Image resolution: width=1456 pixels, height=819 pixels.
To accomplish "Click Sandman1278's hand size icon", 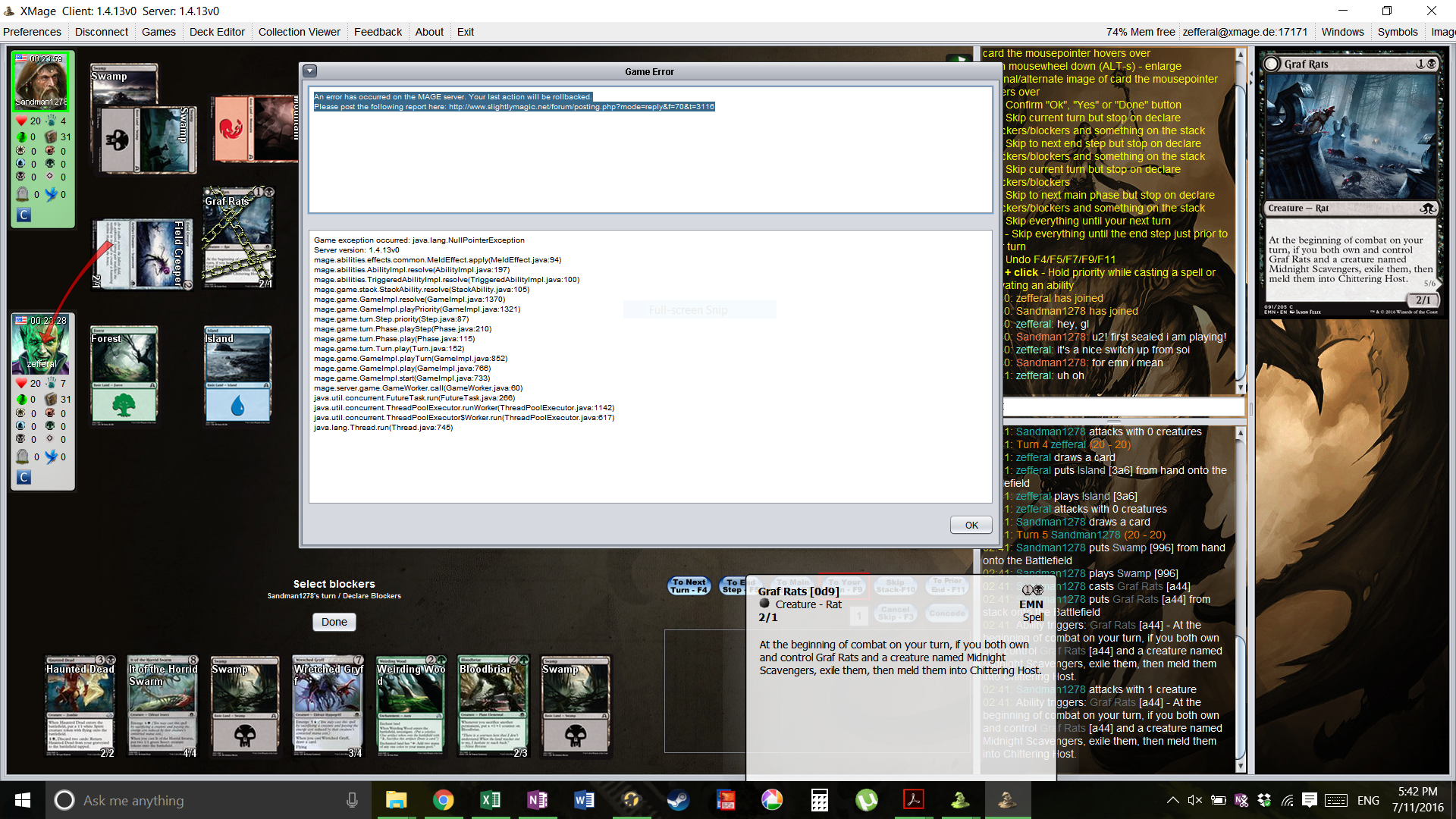I will 51,121.
